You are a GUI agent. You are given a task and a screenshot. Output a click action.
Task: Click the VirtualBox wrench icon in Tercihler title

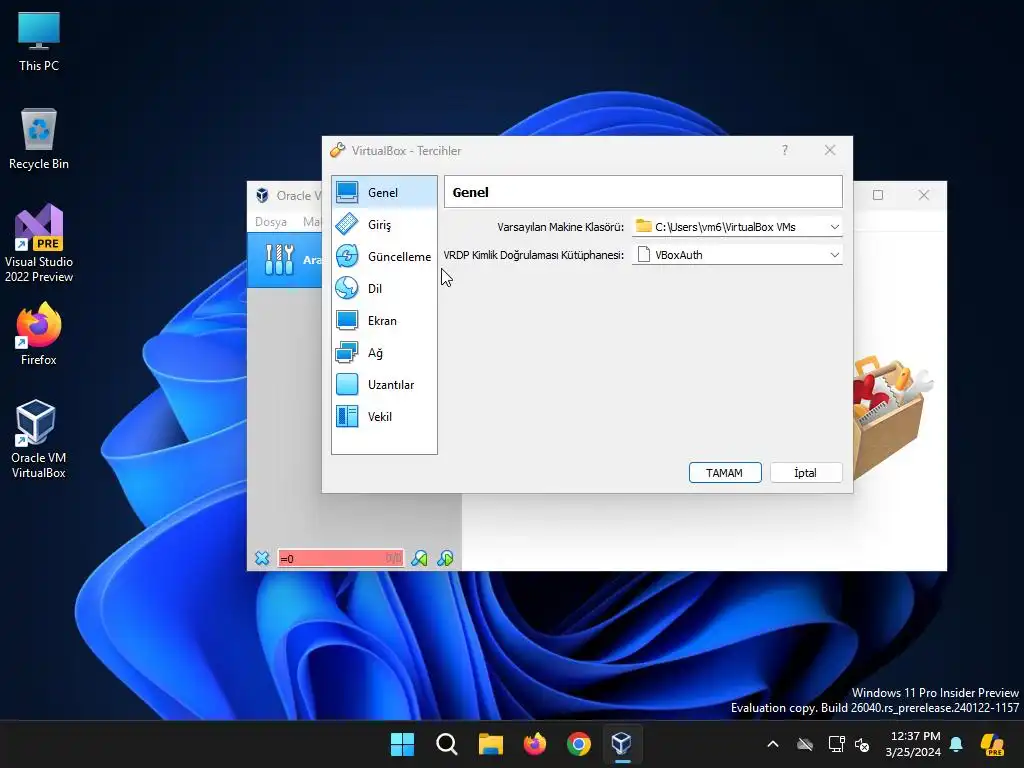tap(337, 150)
